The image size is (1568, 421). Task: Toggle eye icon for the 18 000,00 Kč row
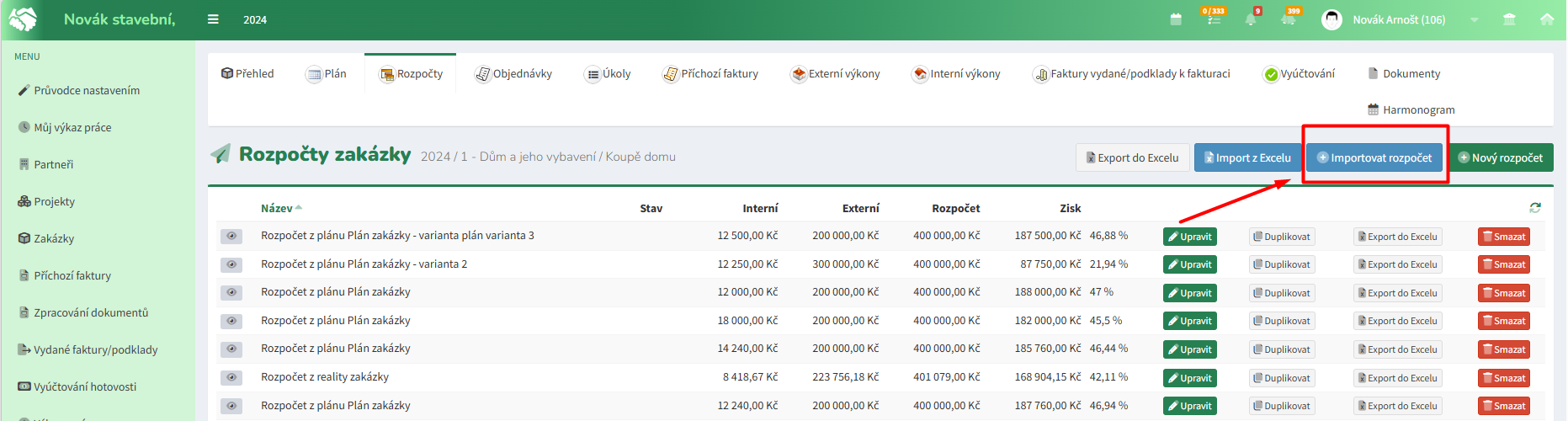click(x=231, y=321)
